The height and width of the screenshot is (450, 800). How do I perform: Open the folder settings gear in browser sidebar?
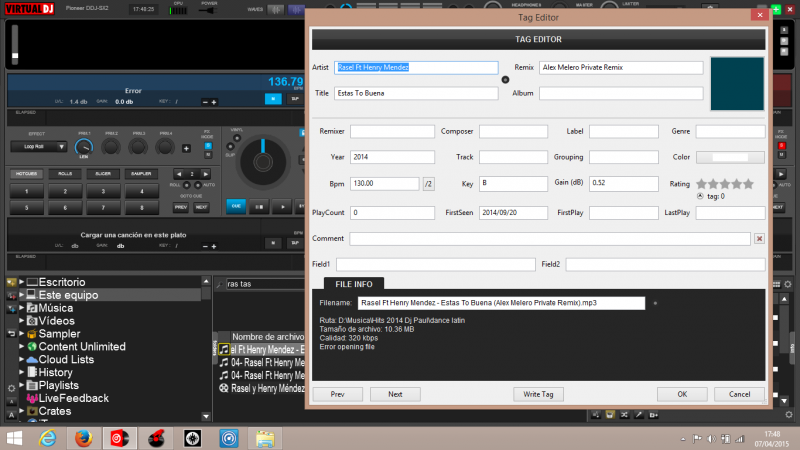[11, 388]
